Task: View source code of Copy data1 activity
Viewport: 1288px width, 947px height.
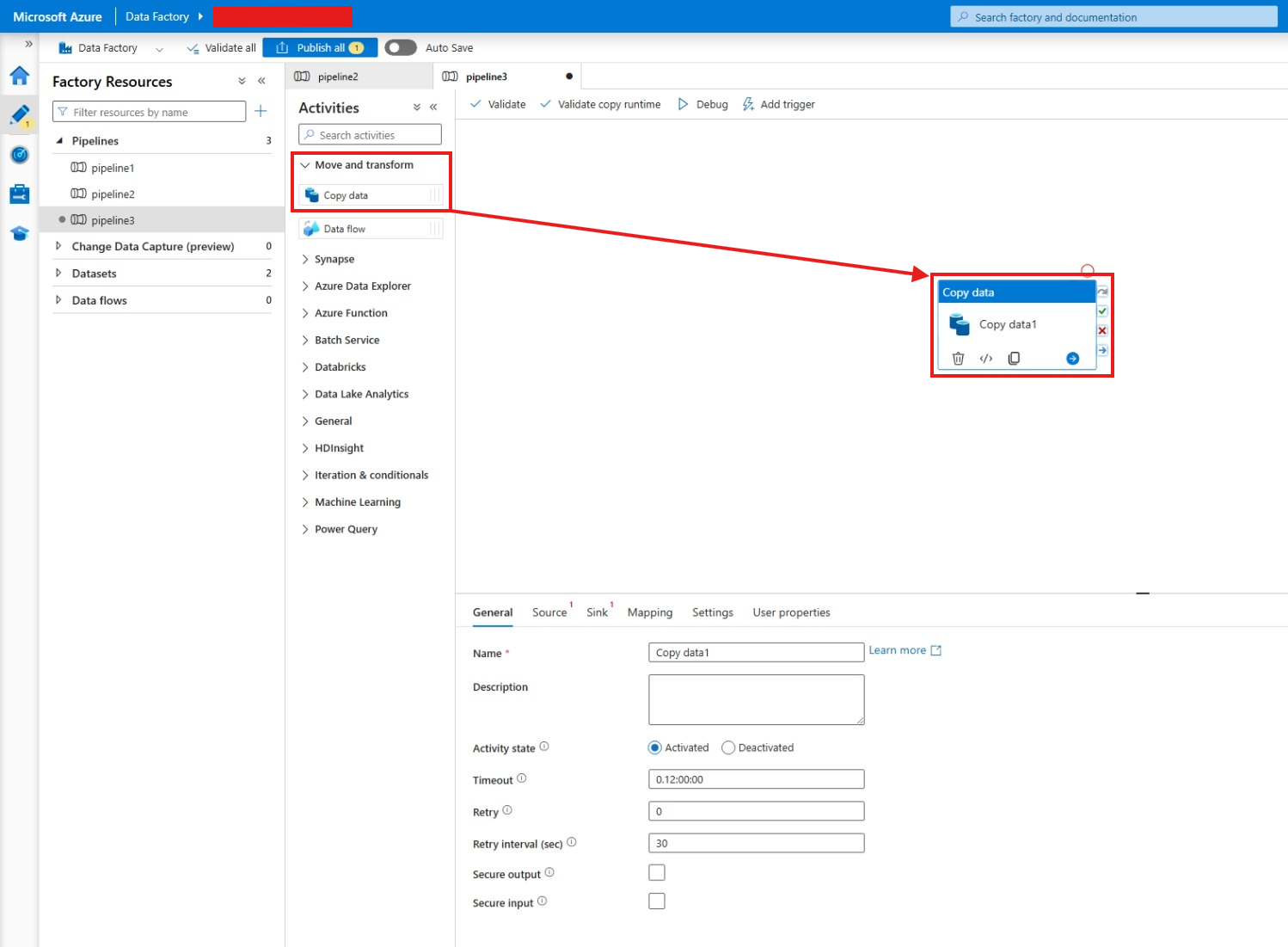Action: (x=986, y=359)
